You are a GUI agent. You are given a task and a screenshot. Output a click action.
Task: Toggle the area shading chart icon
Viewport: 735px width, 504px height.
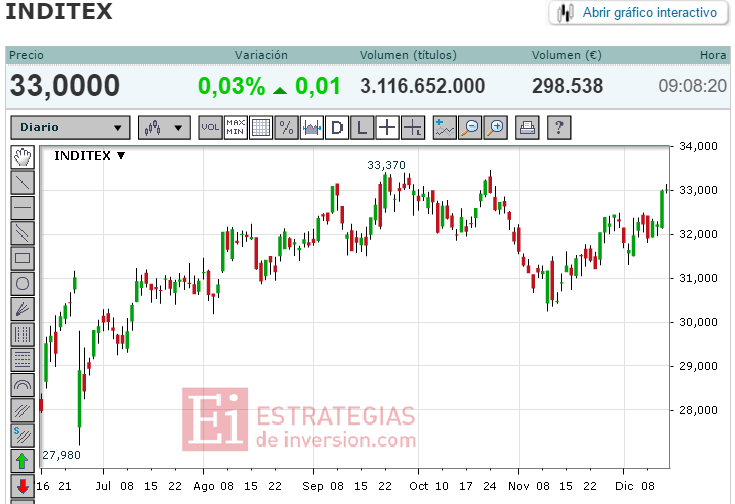(x=312, y=128)
